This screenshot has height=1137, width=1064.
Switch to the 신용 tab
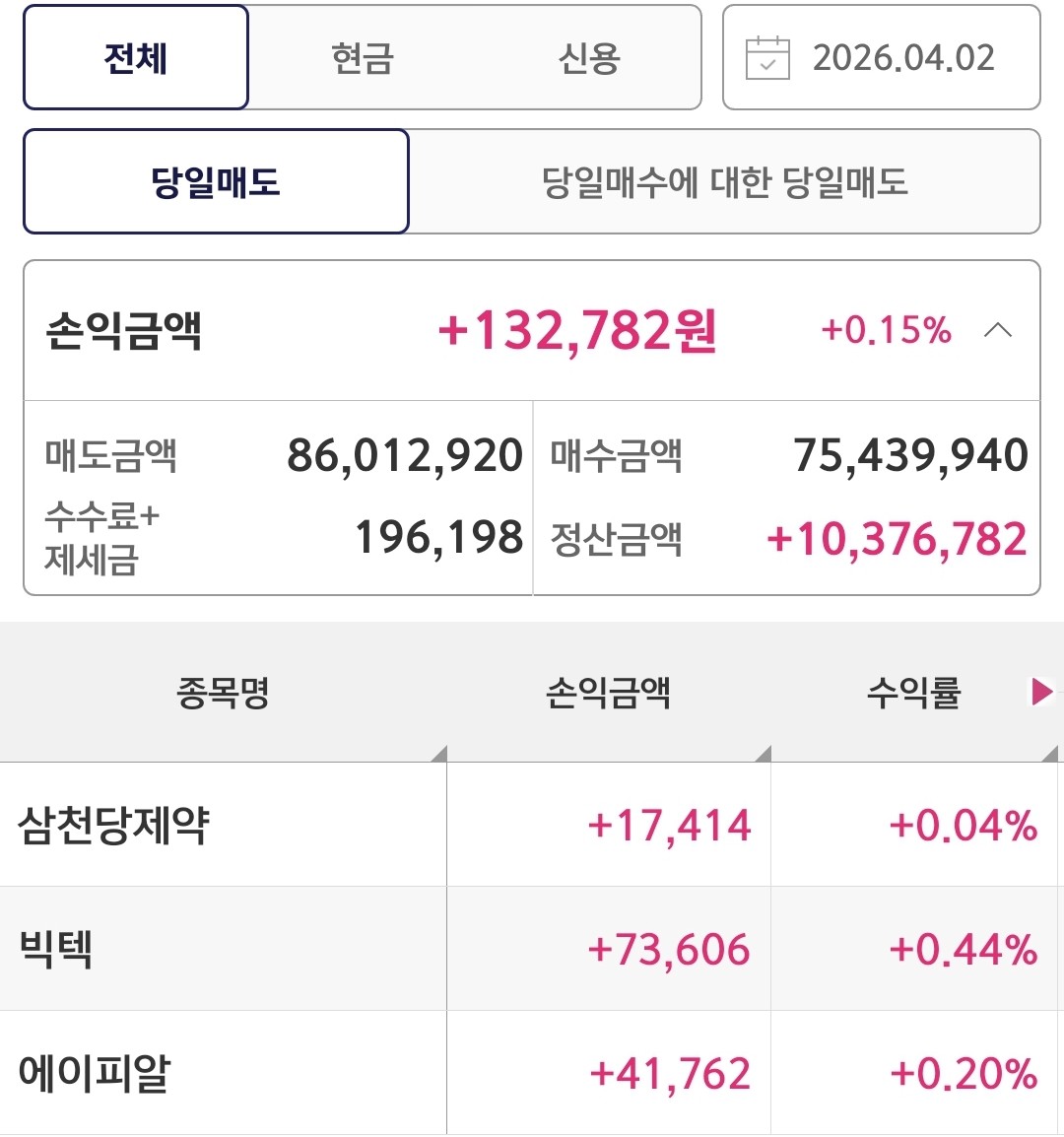pyautogui.click(x=589, y=58)
